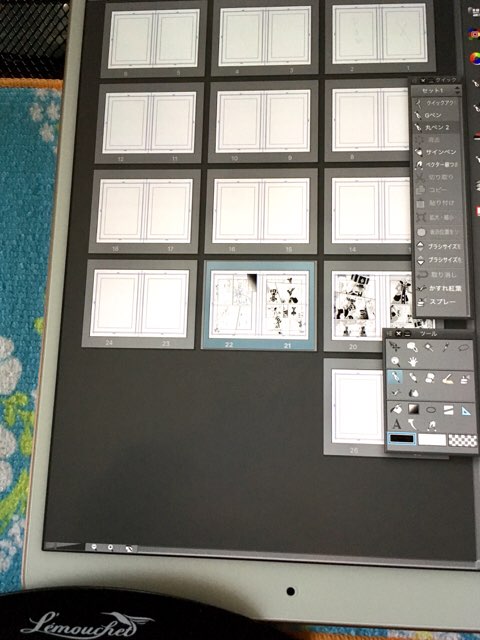Select the black main color swatch
This screenshot has width=480, height=640.
click(x=402, y=439)
